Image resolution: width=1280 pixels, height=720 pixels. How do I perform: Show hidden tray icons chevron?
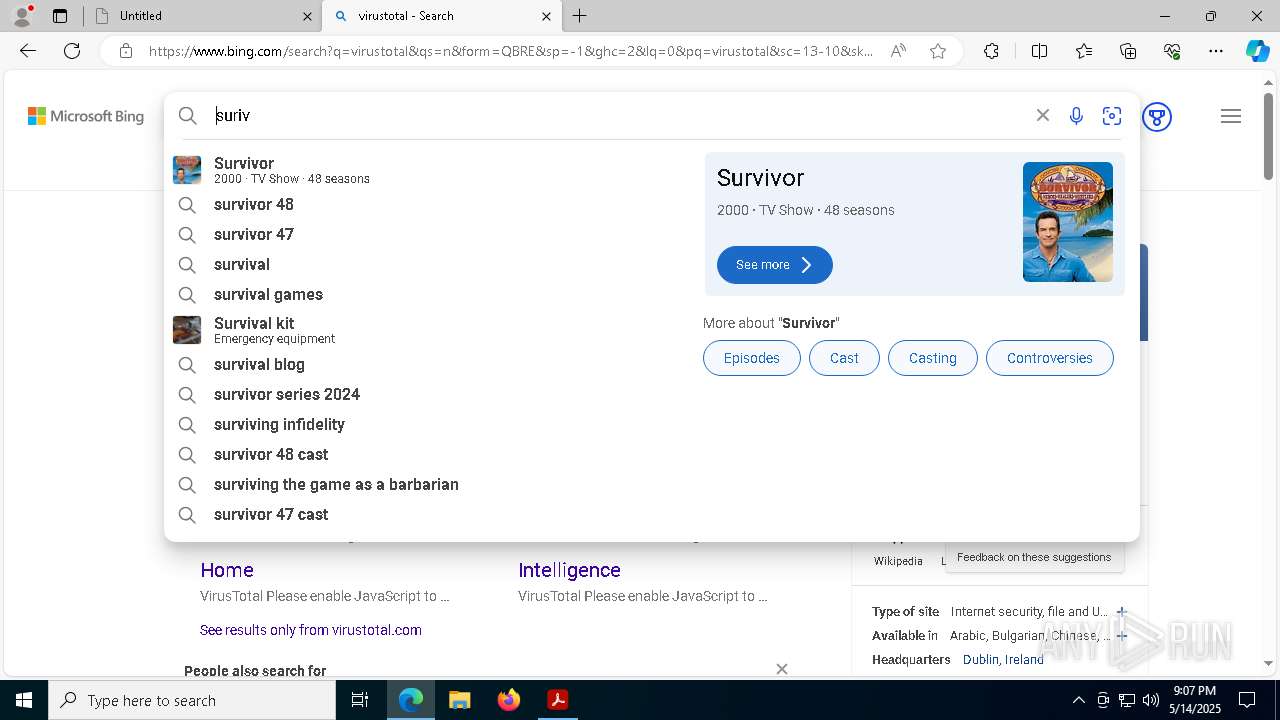pos(1078,700)
